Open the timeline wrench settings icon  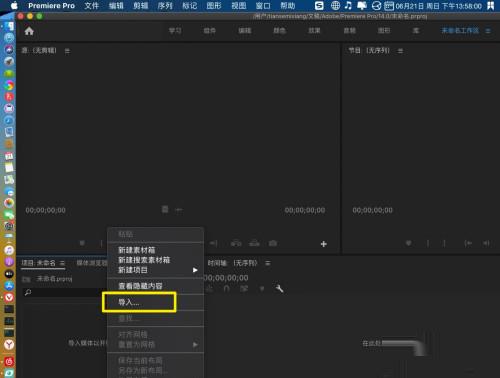coord(279,289)
